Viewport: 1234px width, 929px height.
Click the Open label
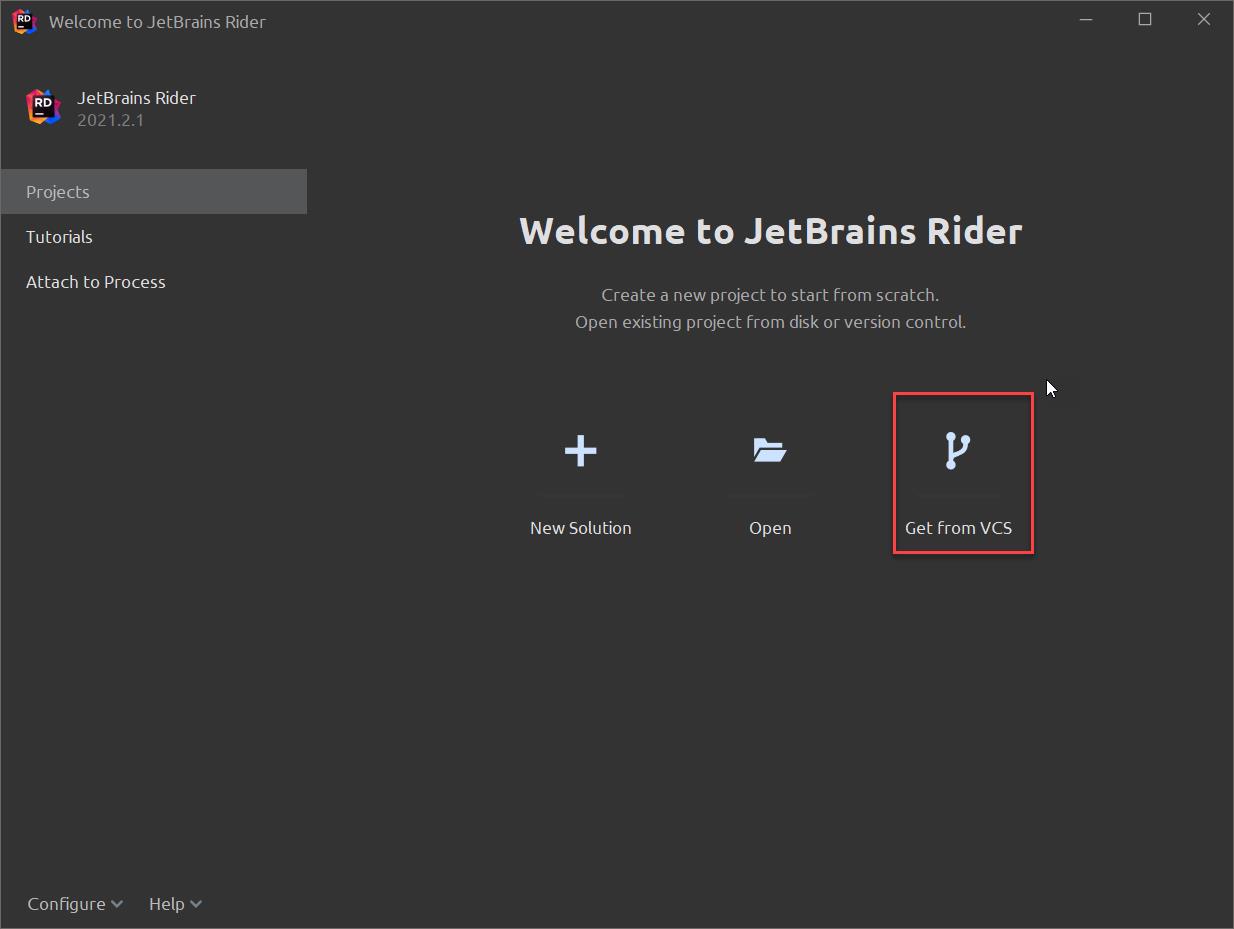[x=770, y=528]
